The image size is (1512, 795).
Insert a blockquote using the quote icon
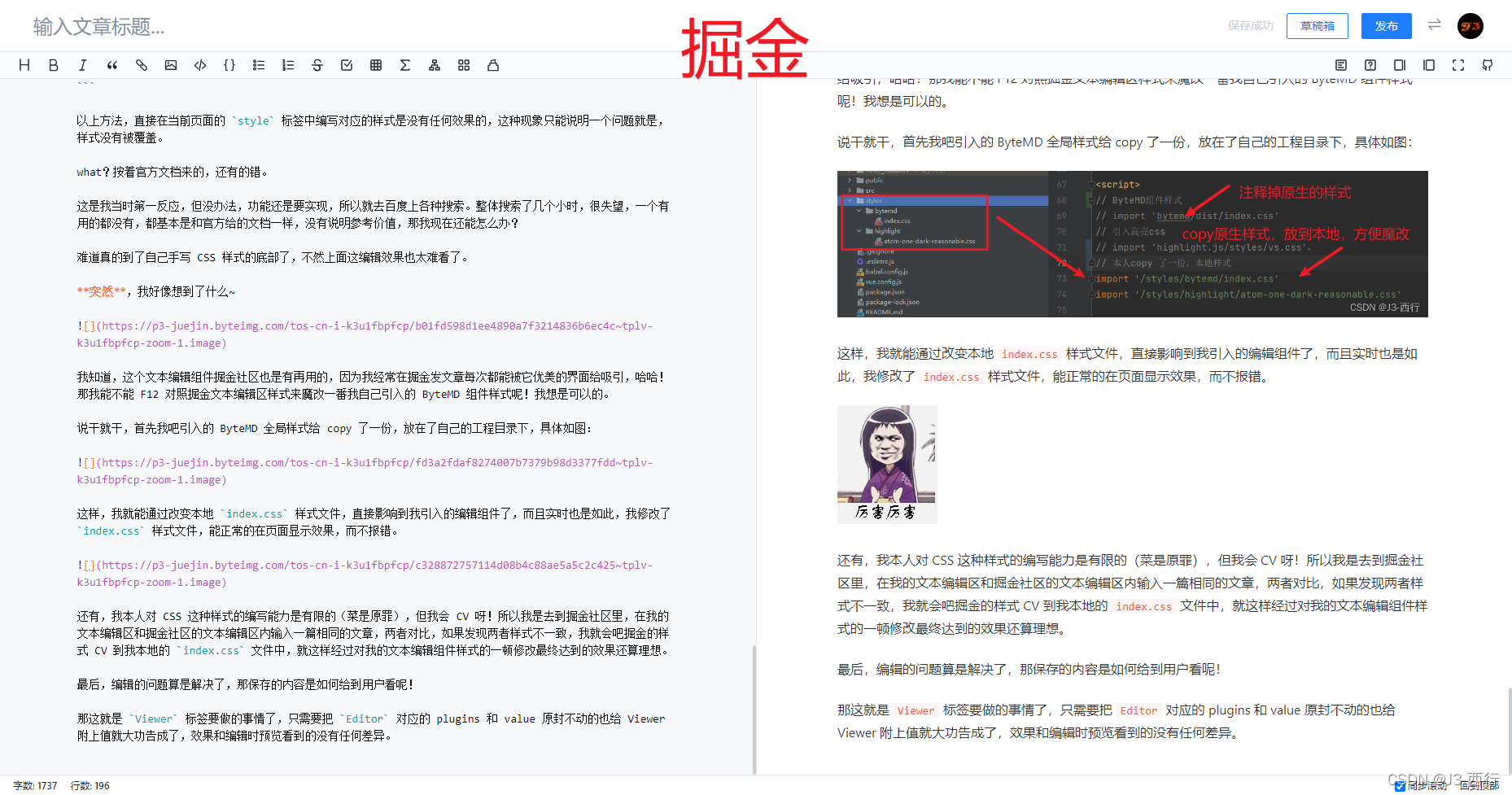[x=112, y=65]
